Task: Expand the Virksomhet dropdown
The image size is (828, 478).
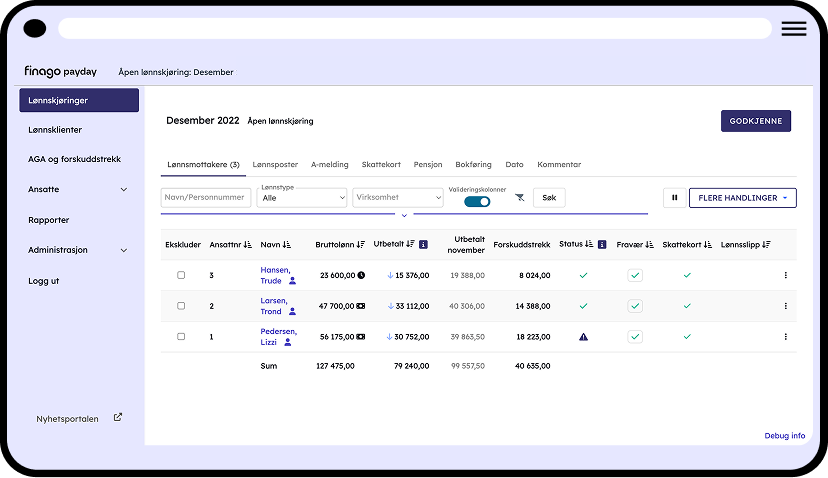Action: 397,198
